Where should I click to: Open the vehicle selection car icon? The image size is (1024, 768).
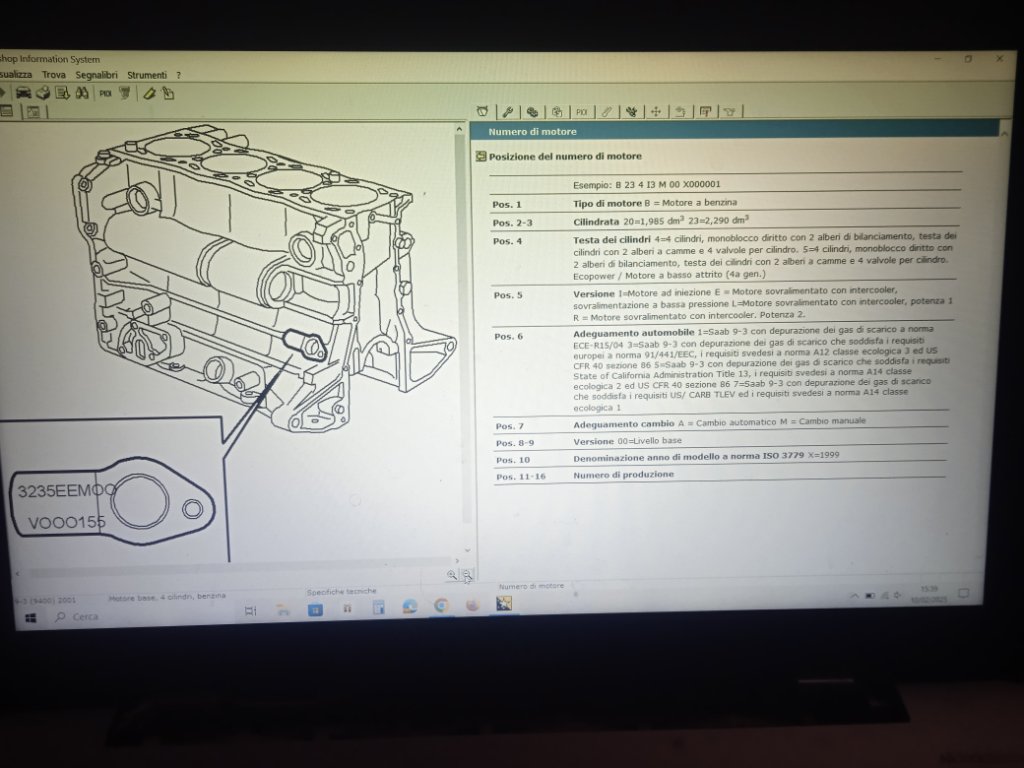point(24,93)
